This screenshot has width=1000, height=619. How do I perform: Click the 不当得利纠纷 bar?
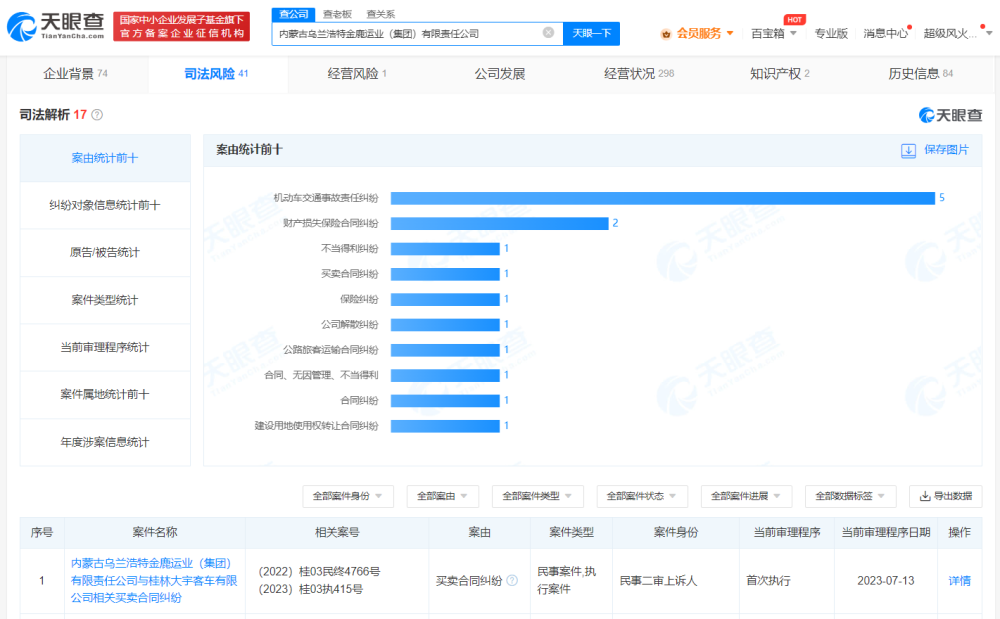pyautogui.click(x=445, y=249)
